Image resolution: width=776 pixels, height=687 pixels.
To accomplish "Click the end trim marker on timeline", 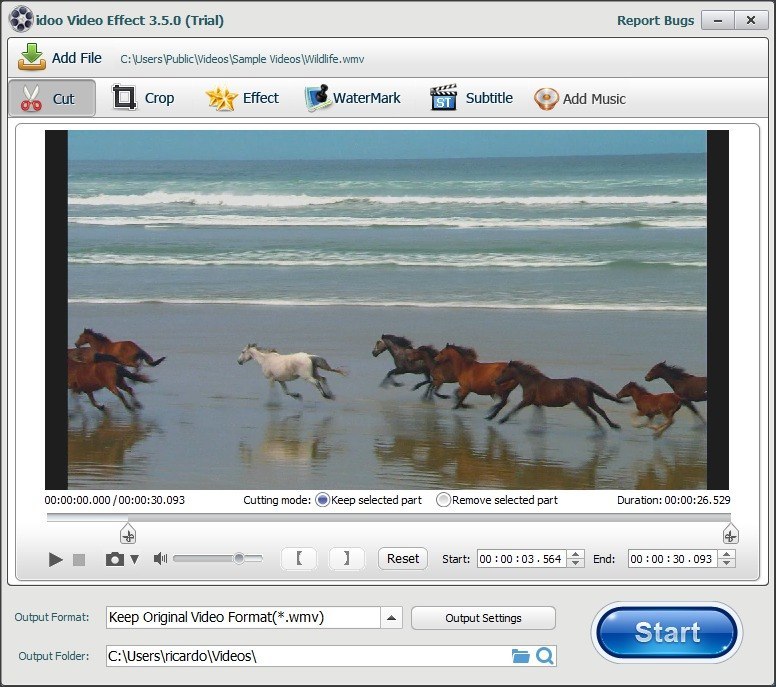I will pyautogui.click(x=730, y=534).
